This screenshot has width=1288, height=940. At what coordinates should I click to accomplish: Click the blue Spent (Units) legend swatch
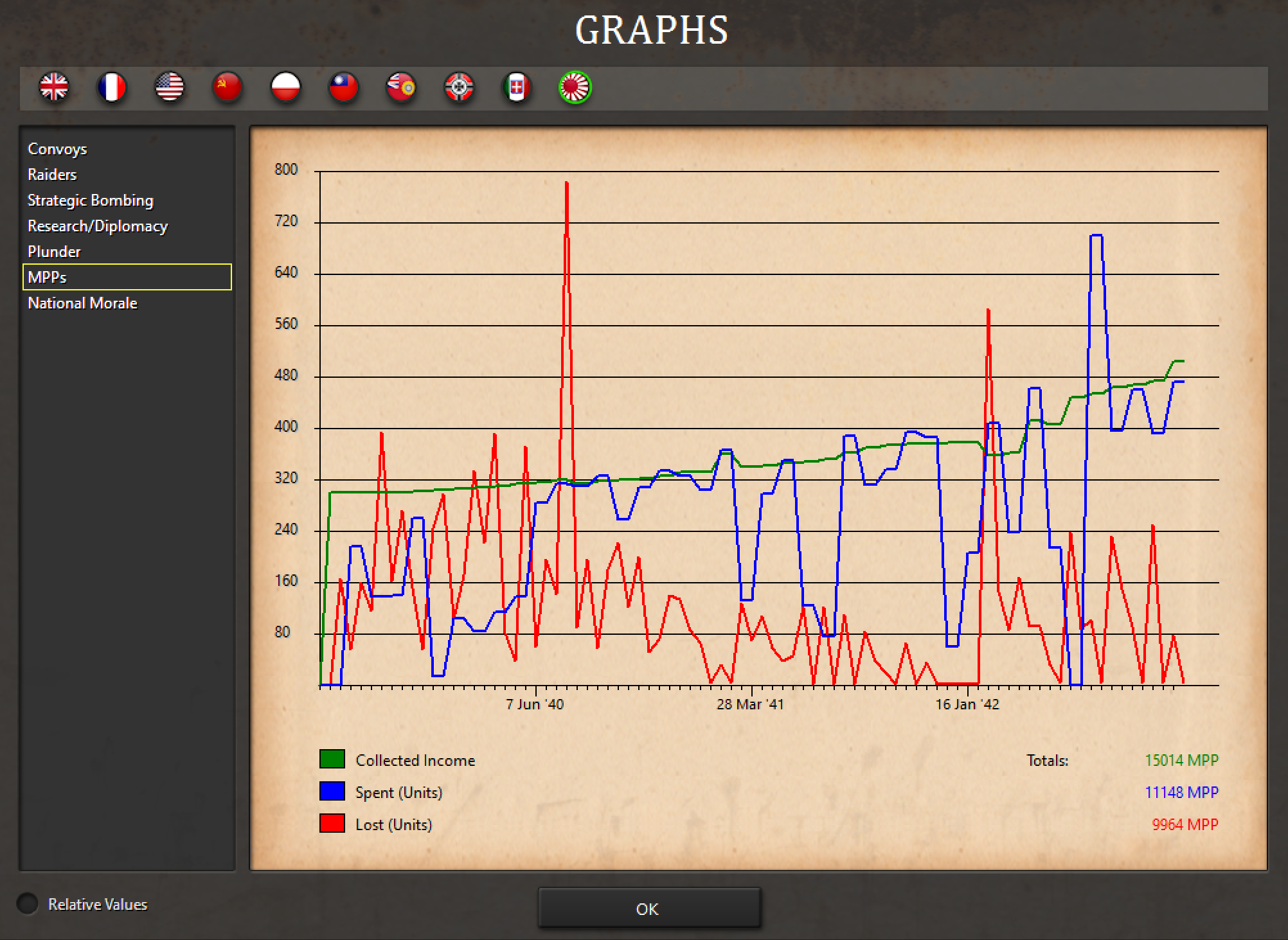pyautogui.click(x=332, y=791)
